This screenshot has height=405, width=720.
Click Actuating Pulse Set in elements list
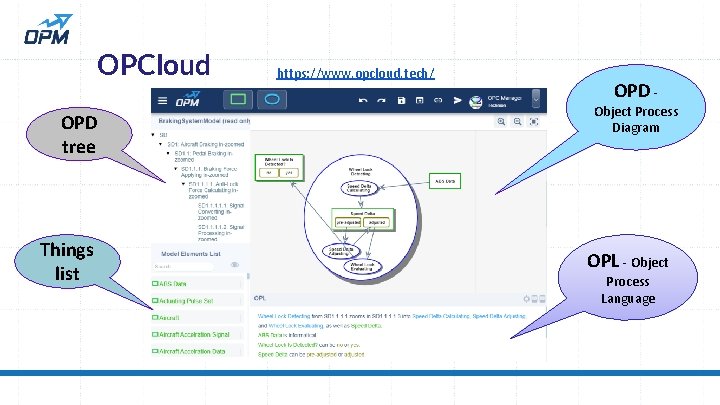pyautogui.click(x=197, y=301)
